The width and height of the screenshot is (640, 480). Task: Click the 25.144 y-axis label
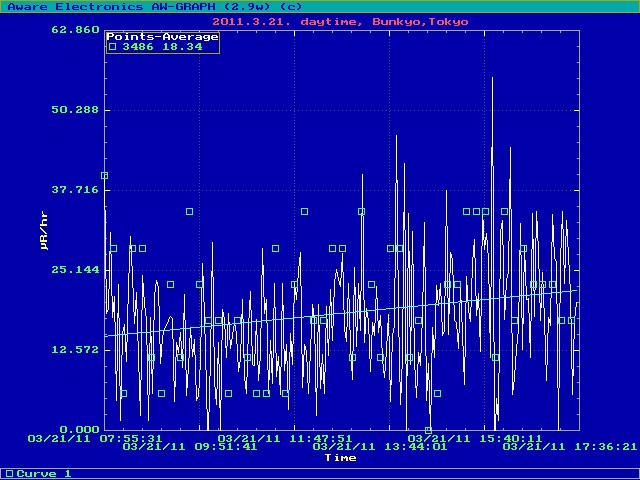click(74, 270)
